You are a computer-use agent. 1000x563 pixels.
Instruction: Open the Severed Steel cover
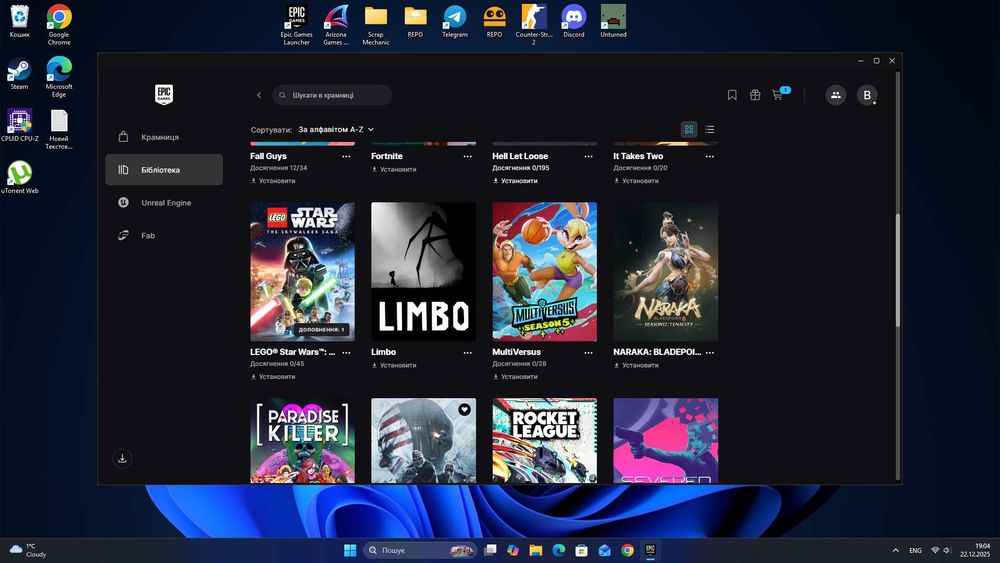point(666,441)
